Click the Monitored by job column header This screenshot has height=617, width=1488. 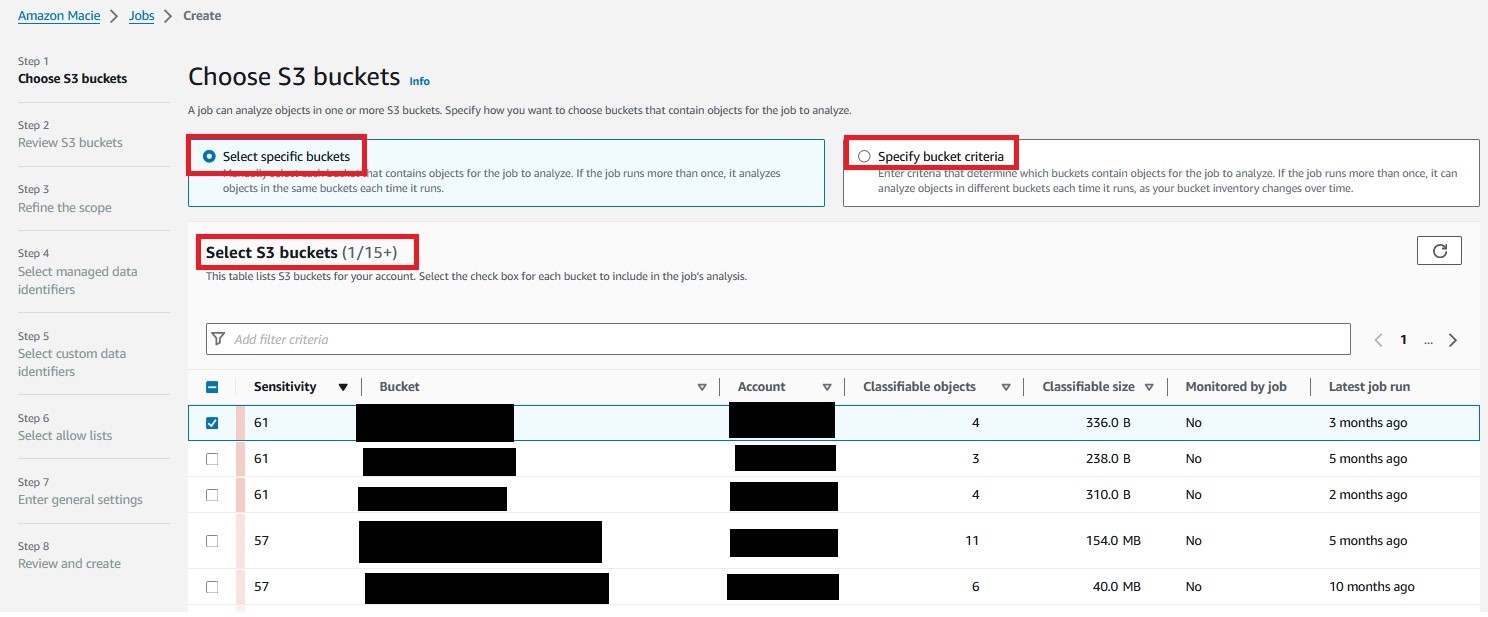(x=1236, y=387)
